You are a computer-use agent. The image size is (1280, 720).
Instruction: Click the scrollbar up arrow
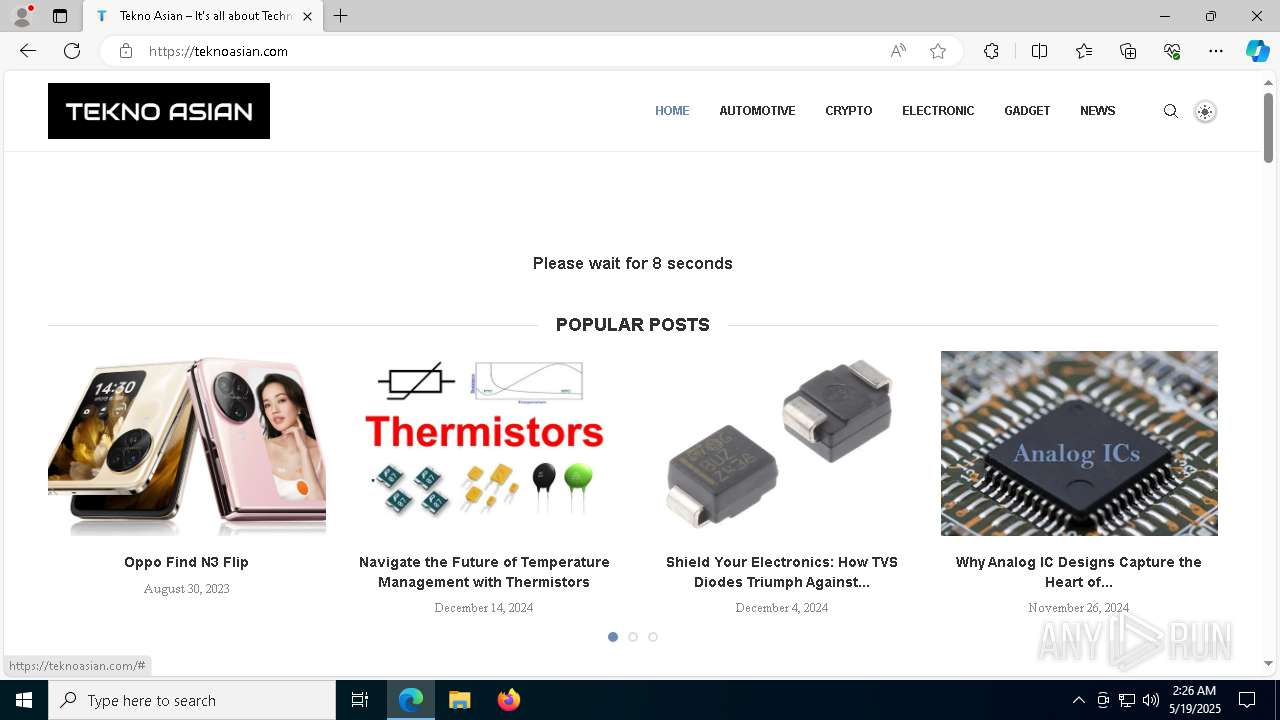tap(1268, 81)
